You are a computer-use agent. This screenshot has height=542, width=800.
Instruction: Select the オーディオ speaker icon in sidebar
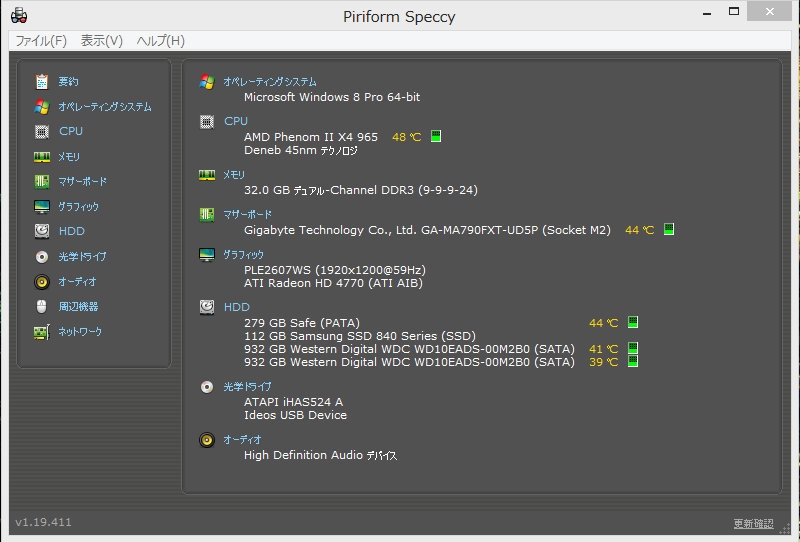pos(42,281)
